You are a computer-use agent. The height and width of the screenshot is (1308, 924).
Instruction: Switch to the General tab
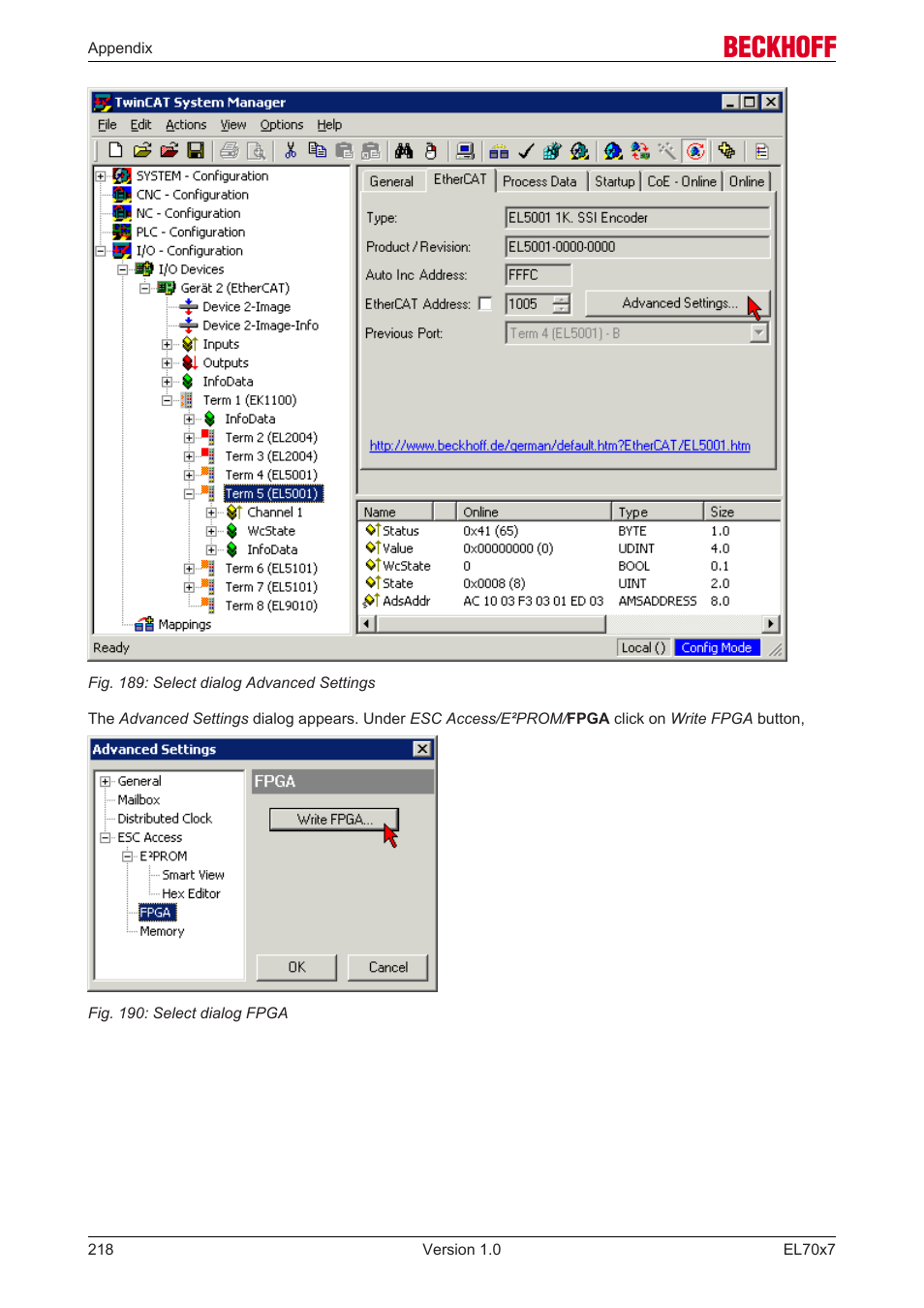pyautogui.click(x=391, y=181)
